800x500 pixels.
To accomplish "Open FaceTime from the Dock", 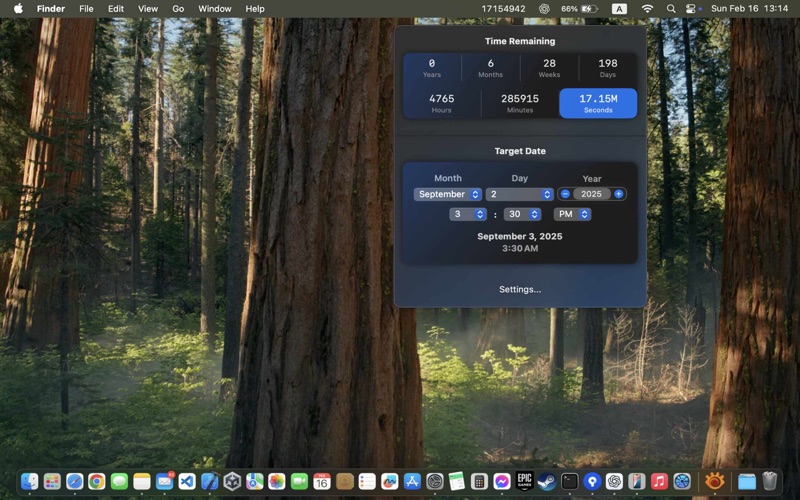I will [x=299, y=481].
